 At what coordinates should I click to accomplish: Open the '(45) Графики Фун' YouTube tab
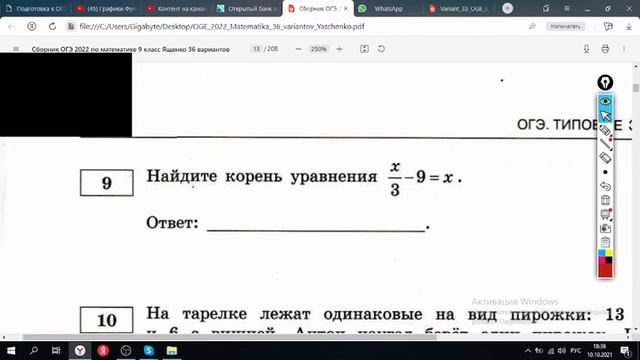[x=106, y=9]
